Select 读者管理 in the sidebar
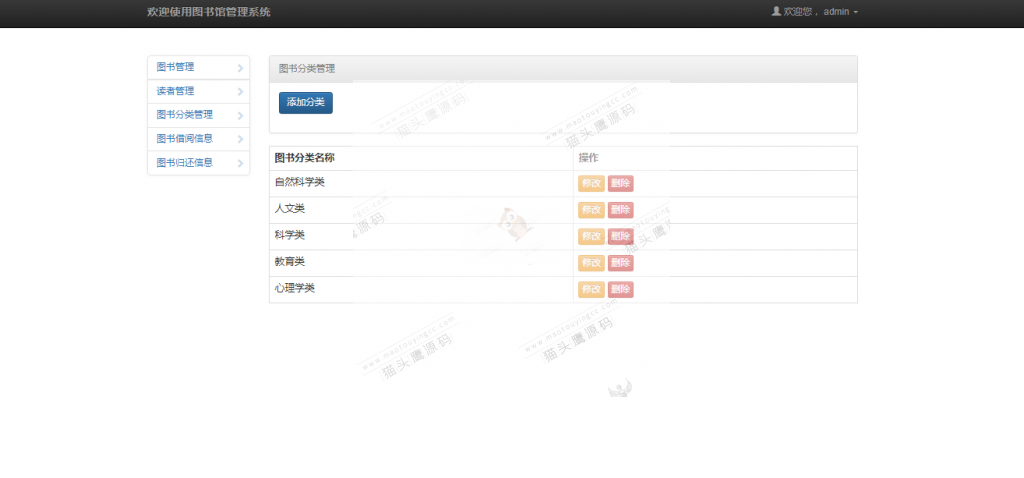The width and height of the screenshot is (1024, 478). [176, 91]
